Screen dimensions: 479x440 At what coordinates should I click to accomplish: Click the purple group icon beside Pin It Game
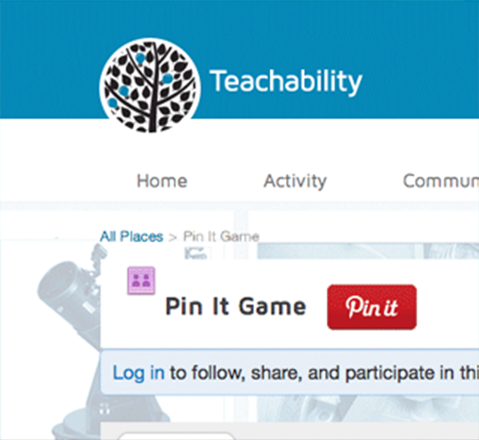pos(141,281)
